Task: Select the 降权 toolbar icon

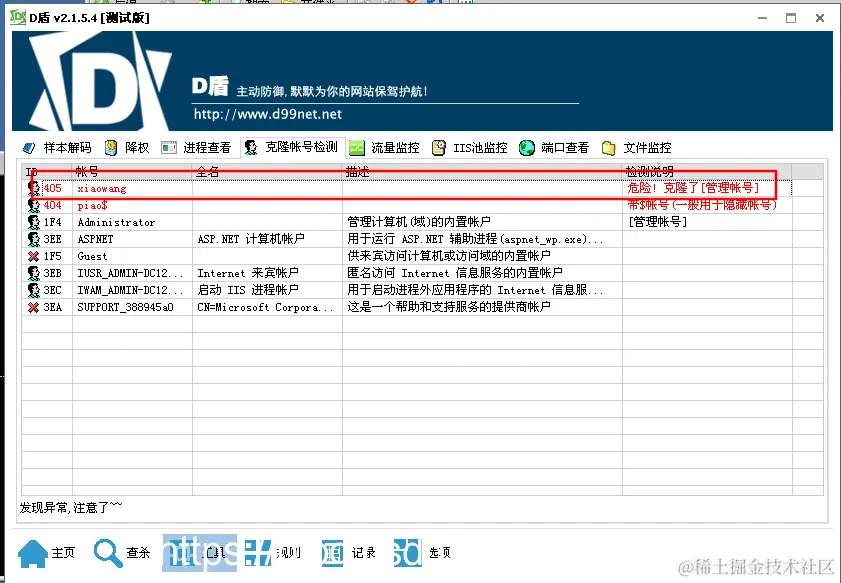Action: tap(125, 146)
